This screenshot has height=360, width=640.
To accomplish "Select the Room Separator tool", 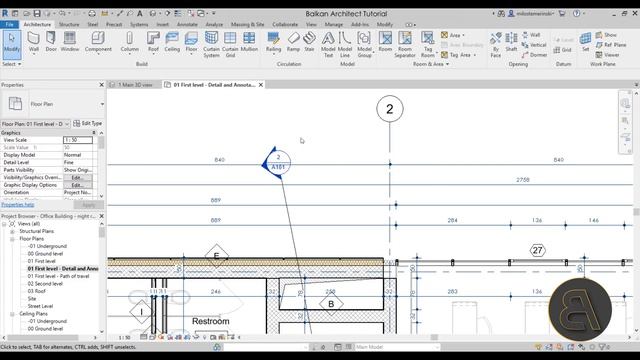I will [405, 44].
